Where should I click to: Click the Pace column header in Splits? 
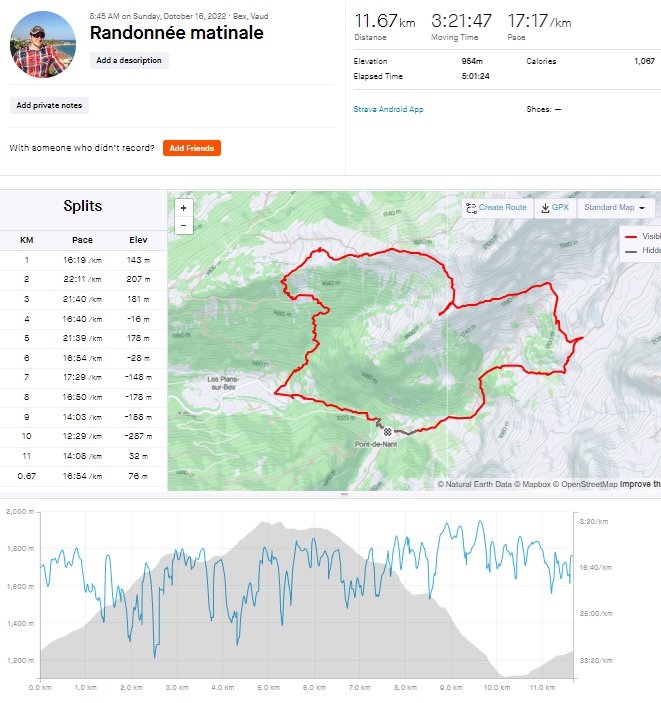pyautogui.click(x=83, y=240)
